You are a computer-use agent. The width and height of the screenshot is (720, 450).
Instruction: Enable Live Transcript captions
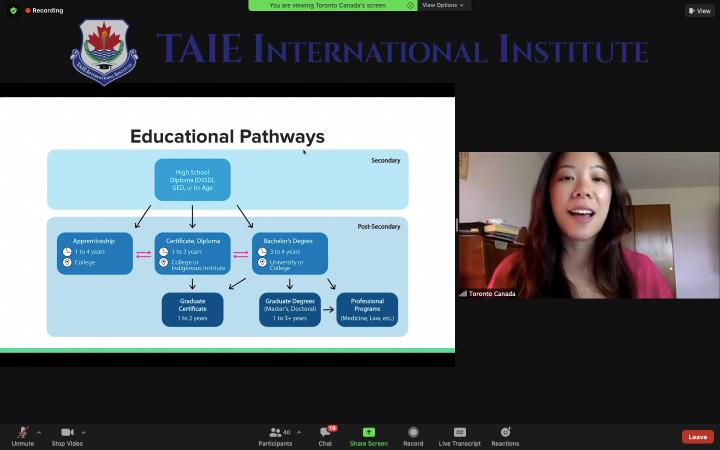459,434
